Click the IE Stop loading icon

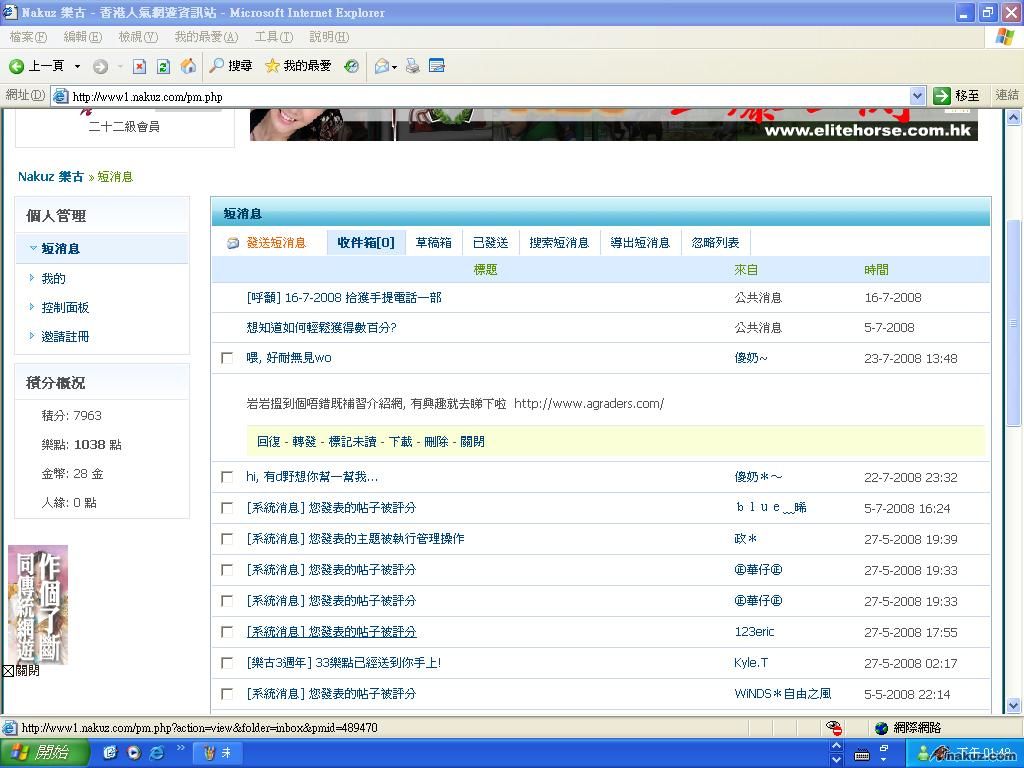[140, 66]
